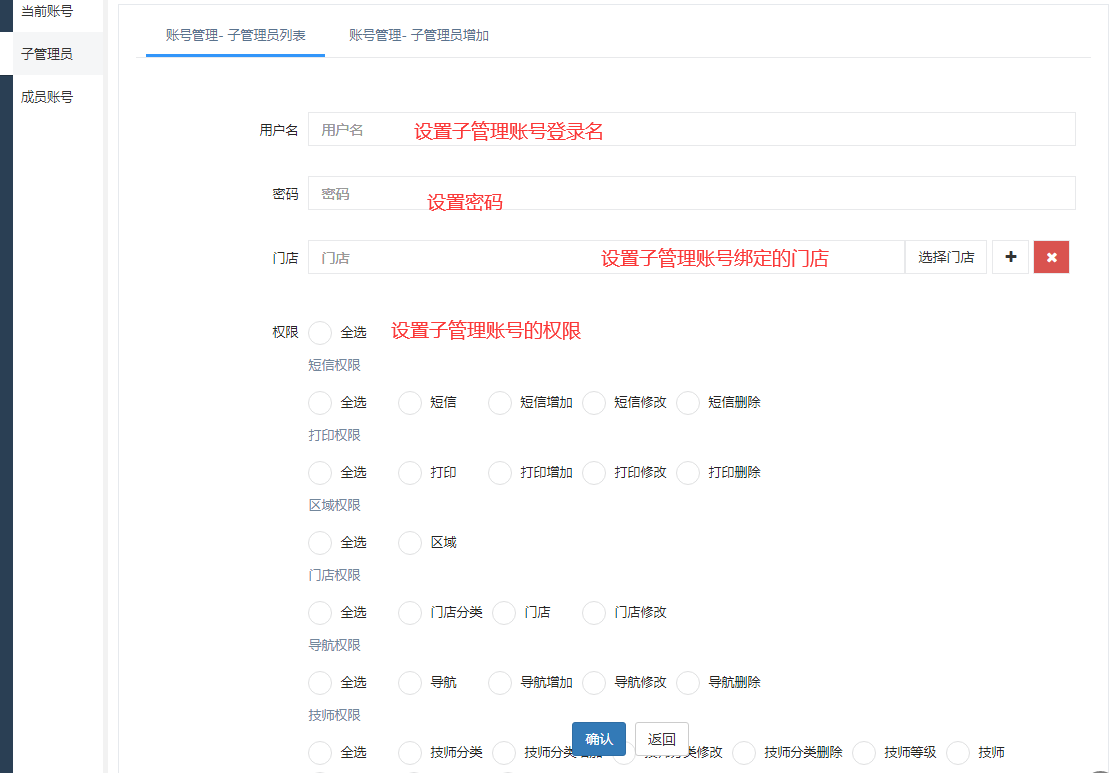Enable the 导航修改 permission checkbox
This screenshot has width=1116, height=773.
(x=594, y=682)
